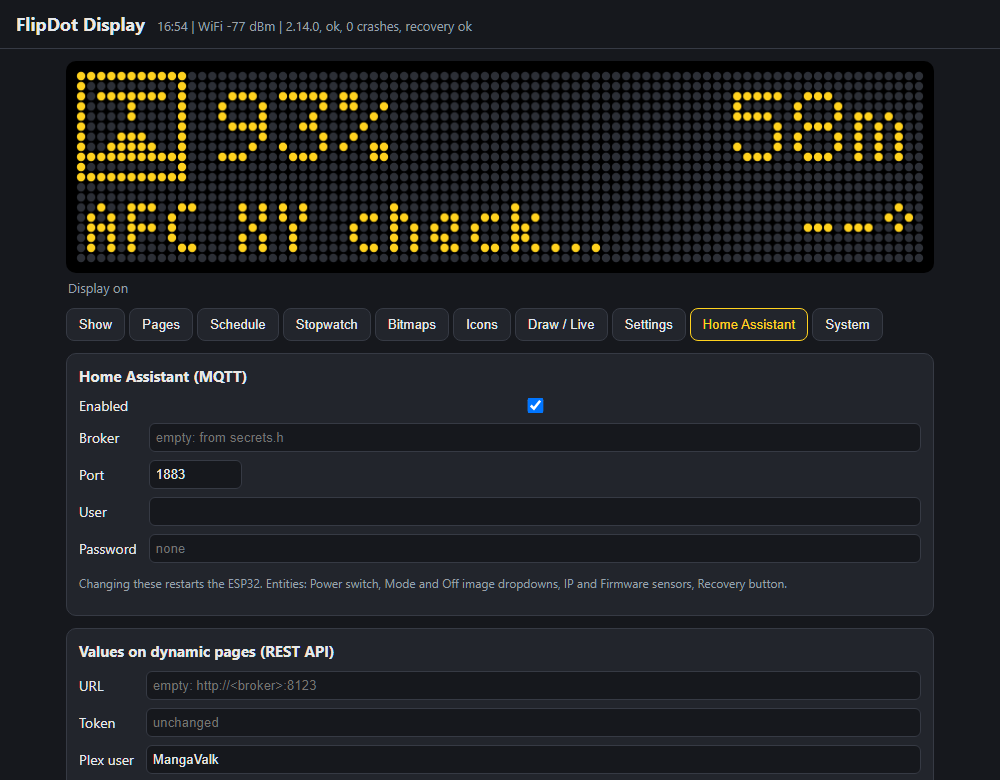Click the REST API URL field
1000x780 pixels.
click(x=533, y=686)
